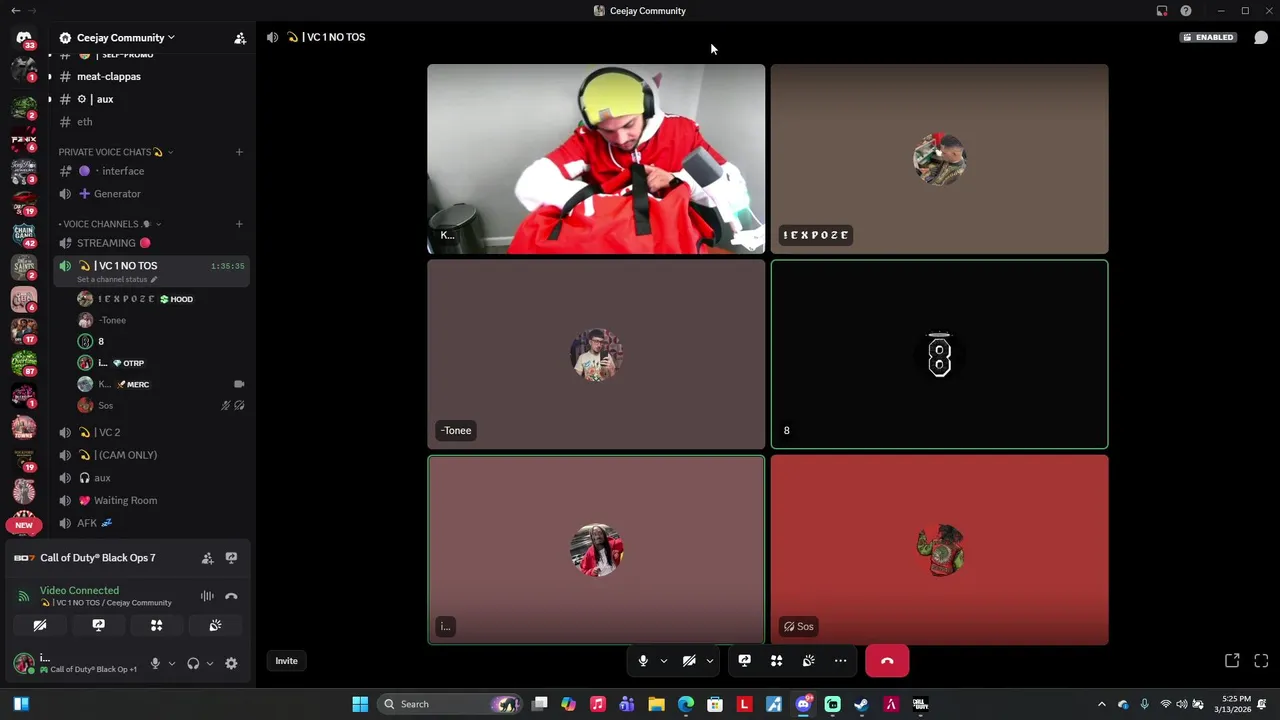Open User Settings gear icon
The width and height of the screenshot is (1280, 720).
[x=231, y=663]
